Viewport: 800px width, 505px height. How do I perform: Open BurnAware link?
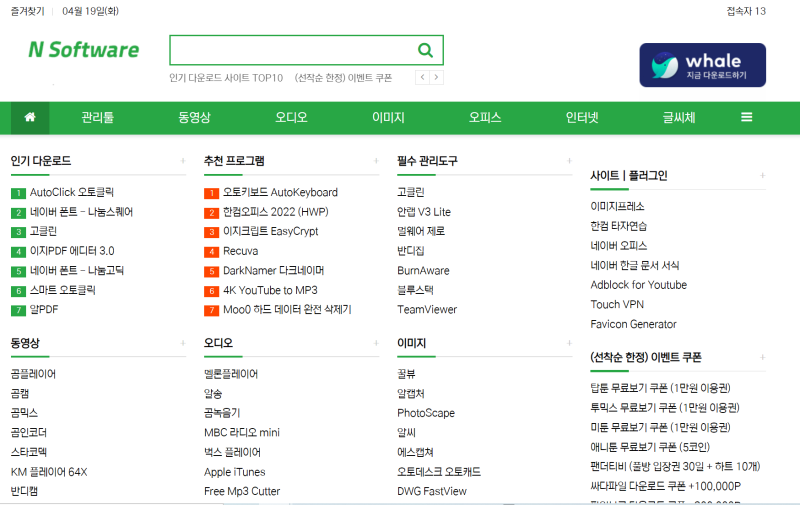click(x=423, y=270)
